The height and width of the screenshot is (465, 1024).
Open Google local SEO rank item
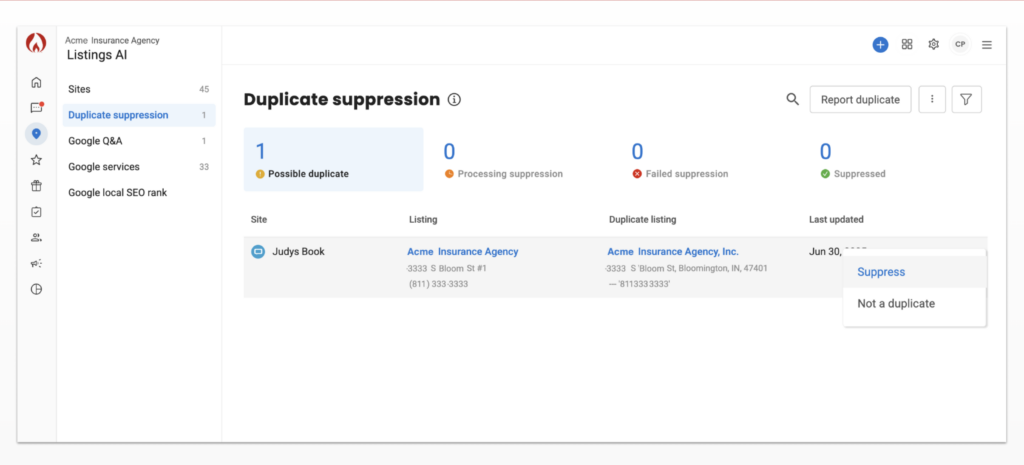138,193
